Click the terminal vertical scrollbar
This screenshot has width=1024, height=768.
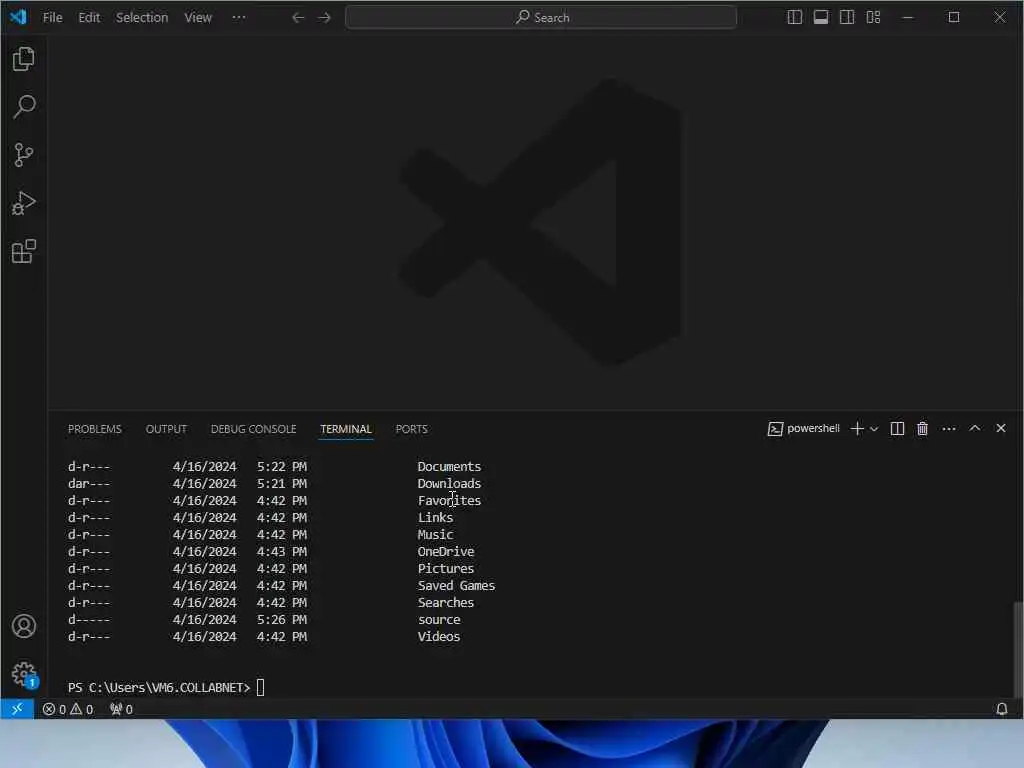(1017, 648)
